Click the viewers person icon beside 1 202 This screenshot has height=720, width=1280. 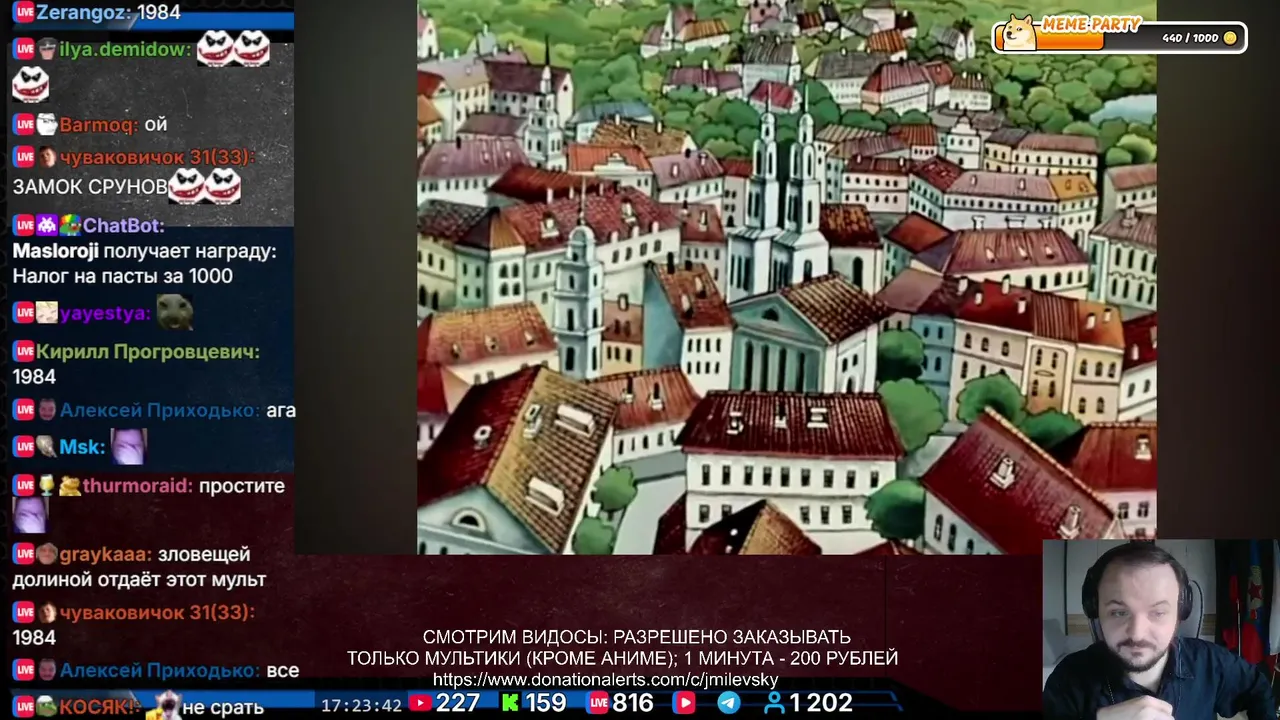pos(774,704)
